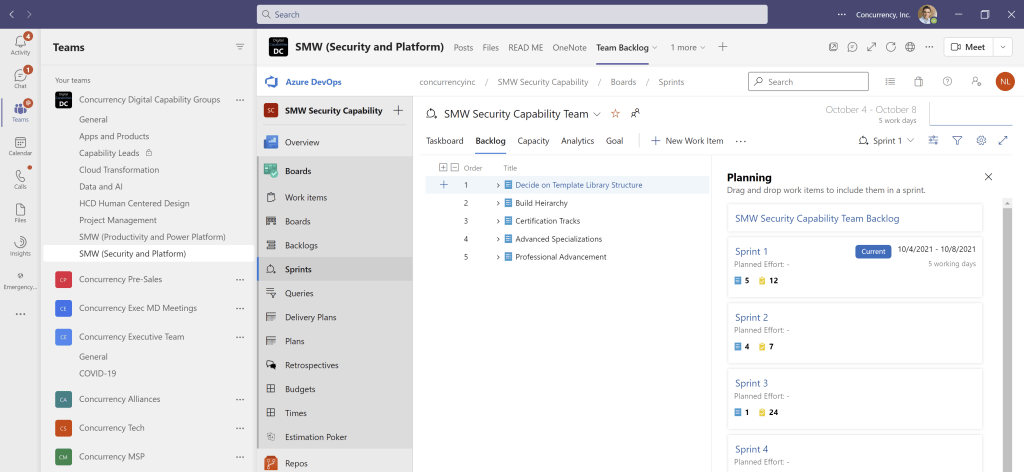Open the Calendar app icon

[x=20, y=145]
